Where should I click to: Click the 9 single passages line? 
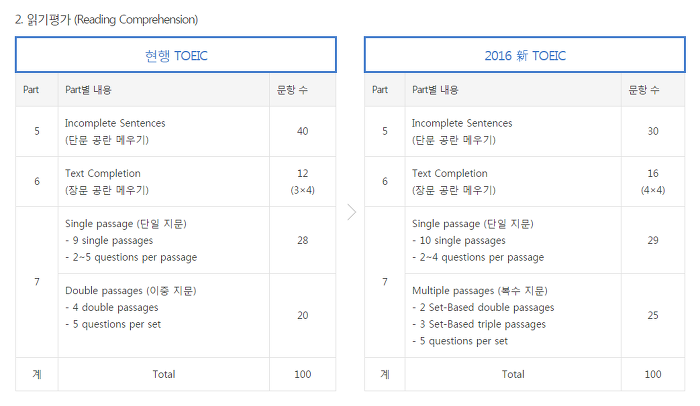click(x=109, y=241)
